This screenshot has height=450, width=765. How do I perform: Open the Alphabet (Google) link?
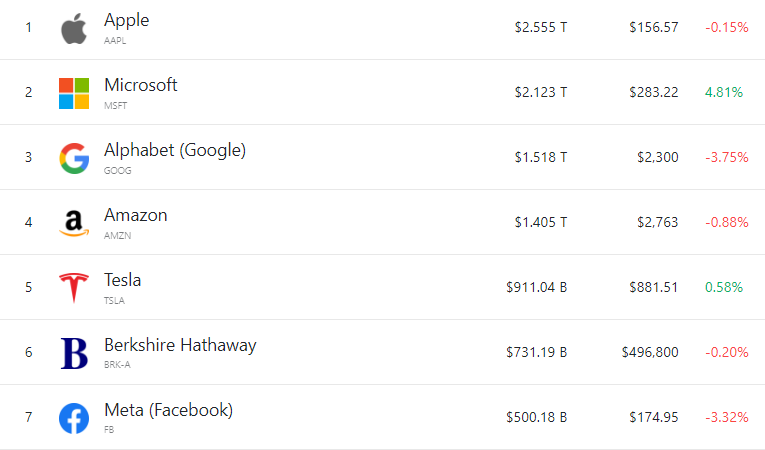(x=175, y=150)
